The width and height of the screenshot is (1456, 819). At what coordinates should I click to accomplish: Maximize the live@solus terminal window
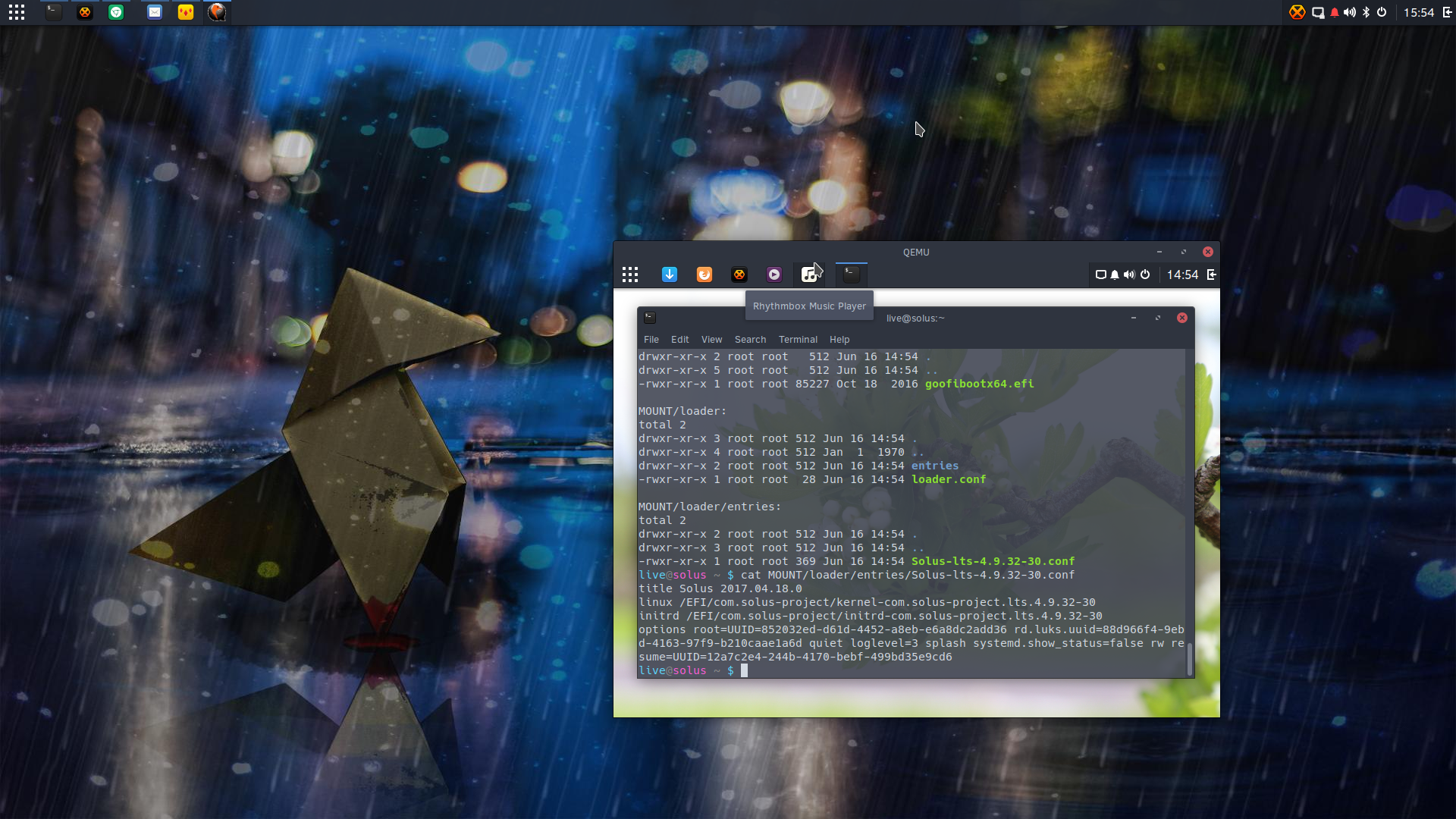click(1158, 318)
